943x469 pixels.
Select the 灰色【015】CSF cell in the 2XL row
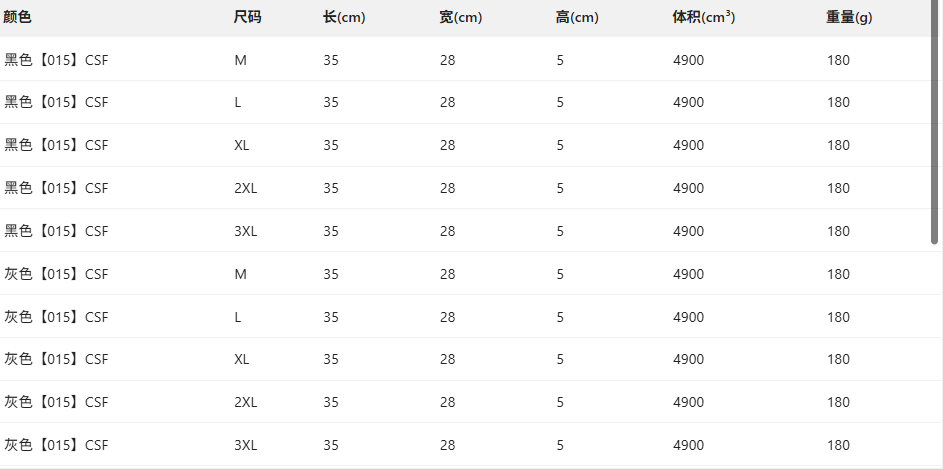[56, 402]
